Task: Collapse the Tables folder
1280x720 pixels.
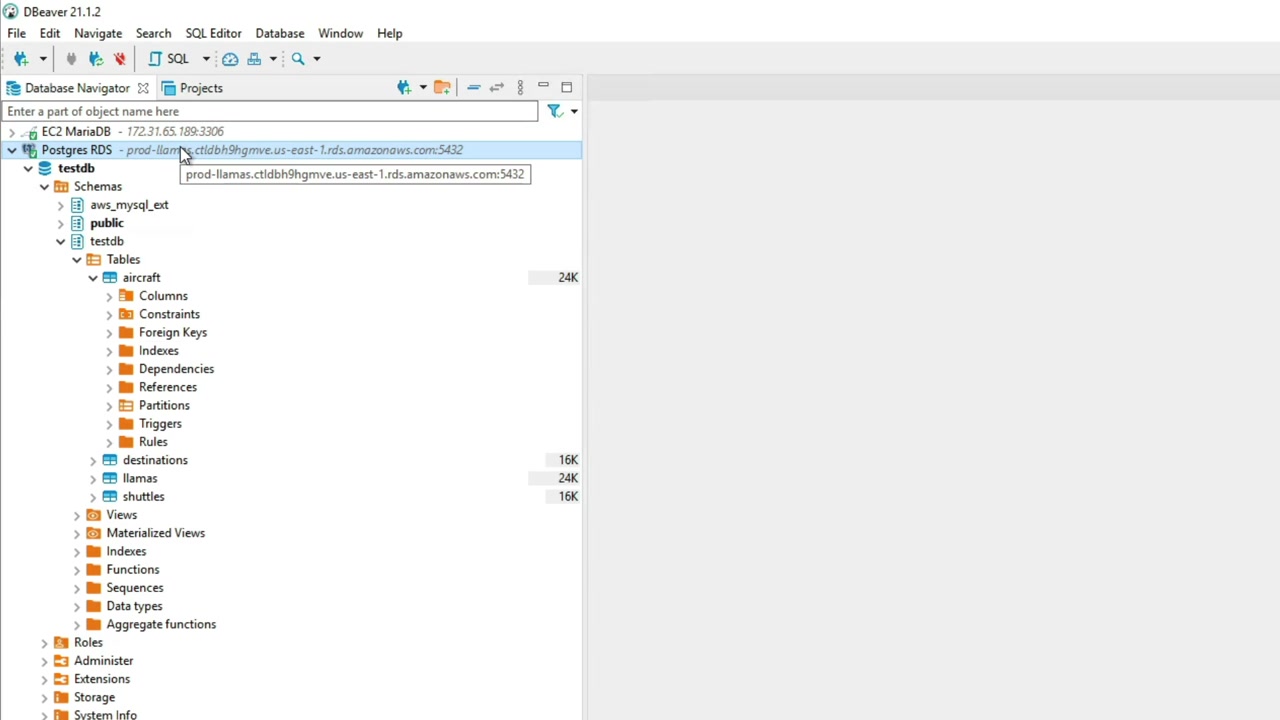Action: (x=77, y=260)
